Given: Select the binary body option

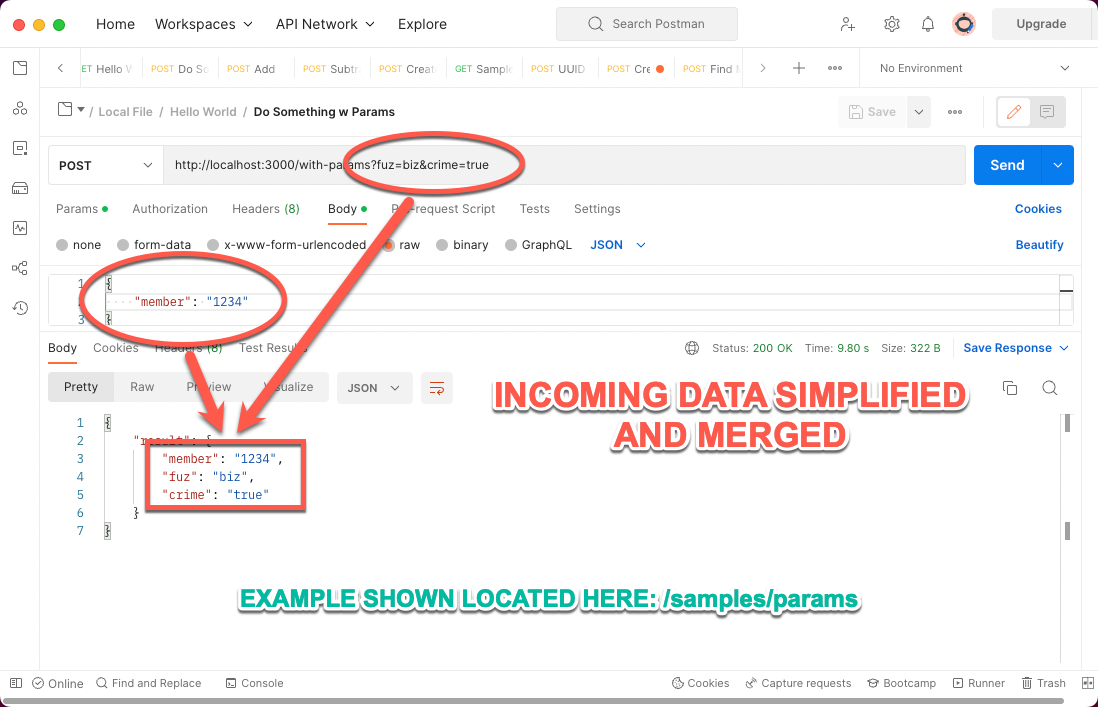Looking at the screenshot, I should [462, 245].
